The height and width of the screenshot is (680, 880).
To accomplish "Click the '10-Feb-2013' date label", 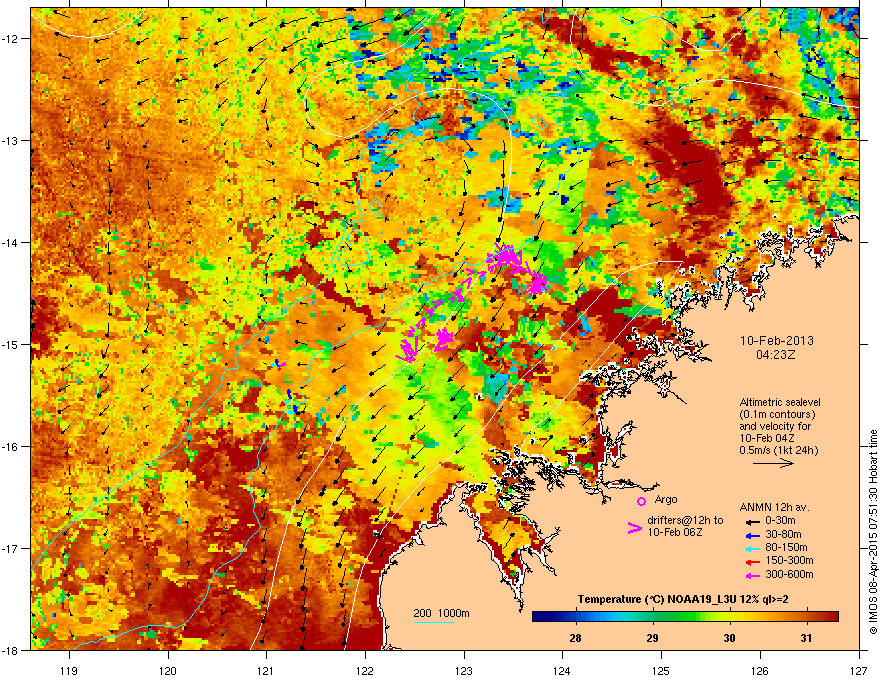I will [777, 341].
